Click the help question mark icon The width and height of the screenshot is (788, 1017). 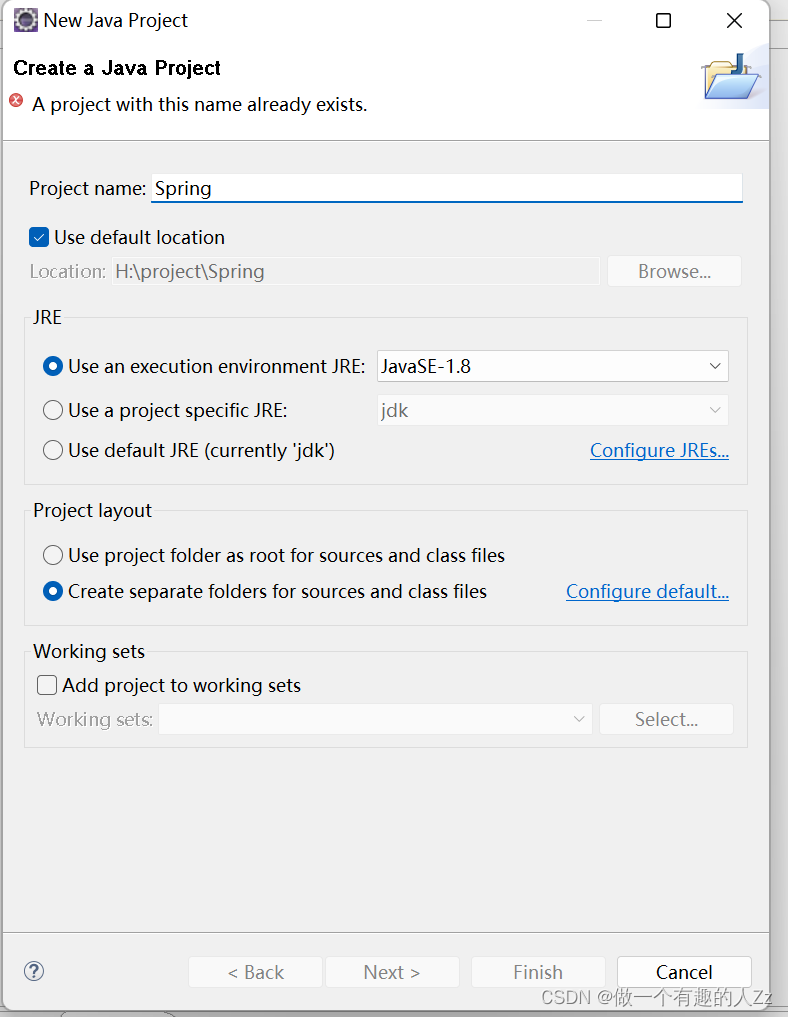(x=34, y=971)
